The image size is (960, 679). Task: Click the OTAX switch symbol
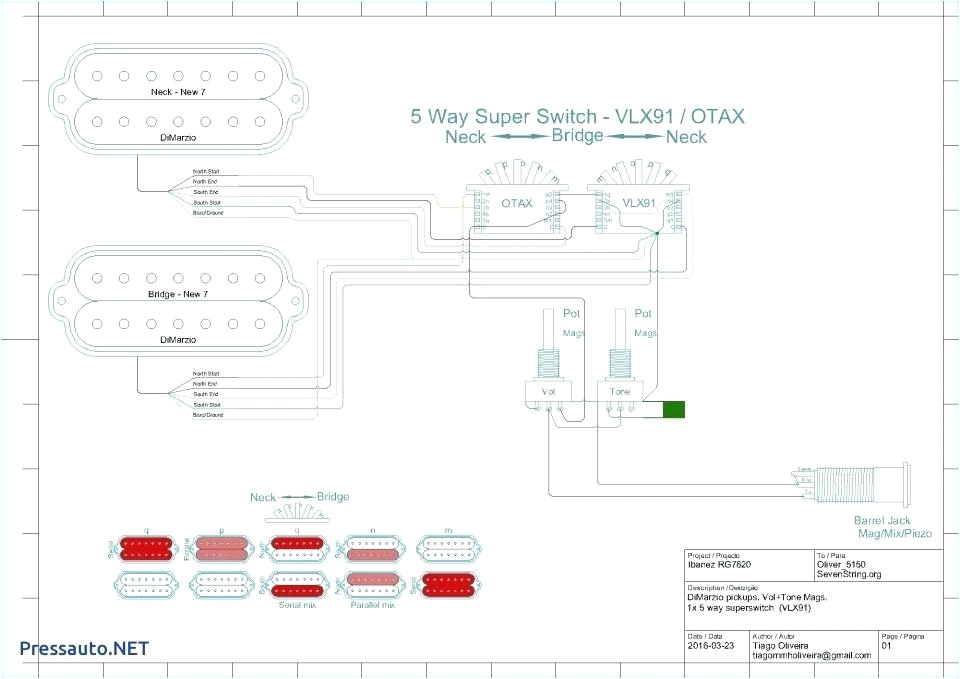(x=517, y=205)
